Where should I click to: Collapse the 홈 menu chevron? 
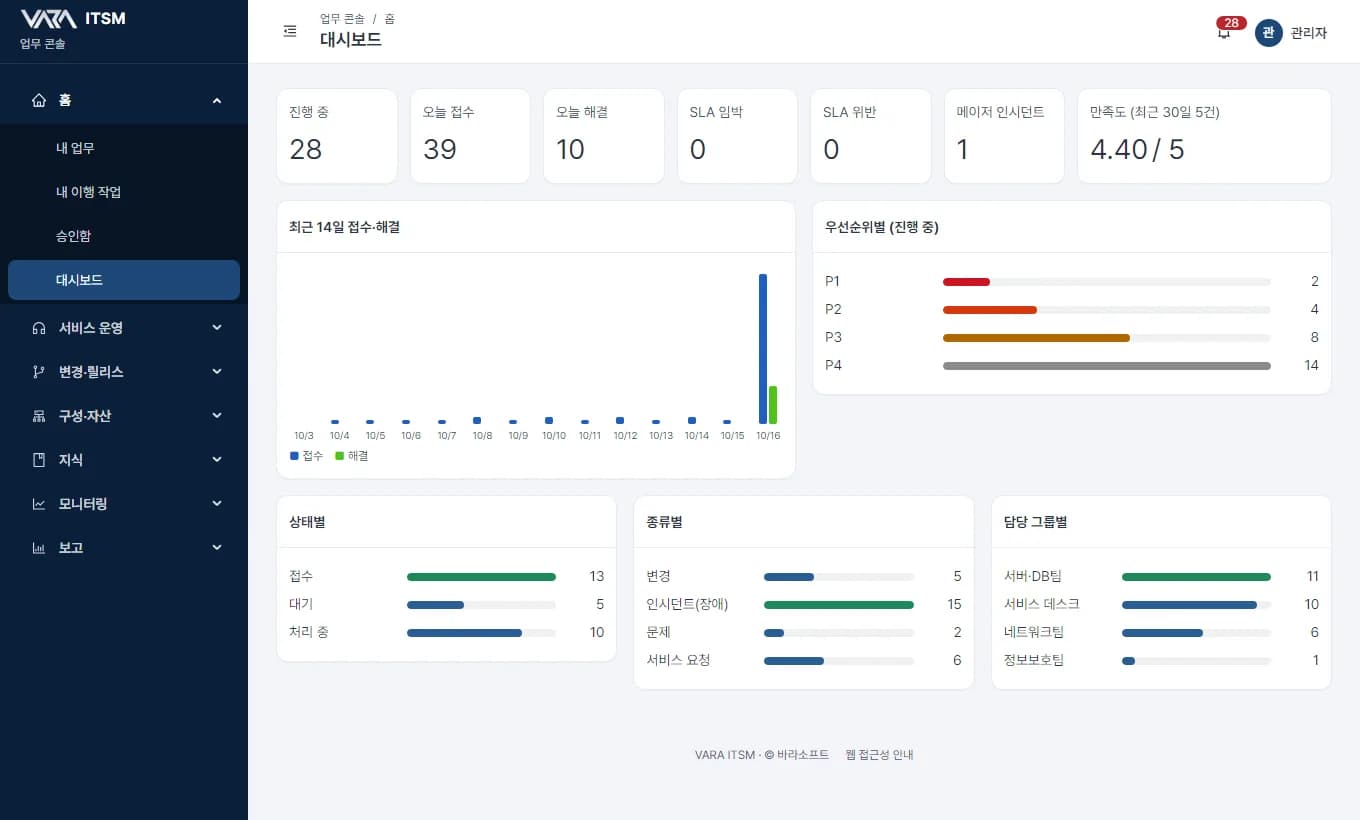pos(217,100)
